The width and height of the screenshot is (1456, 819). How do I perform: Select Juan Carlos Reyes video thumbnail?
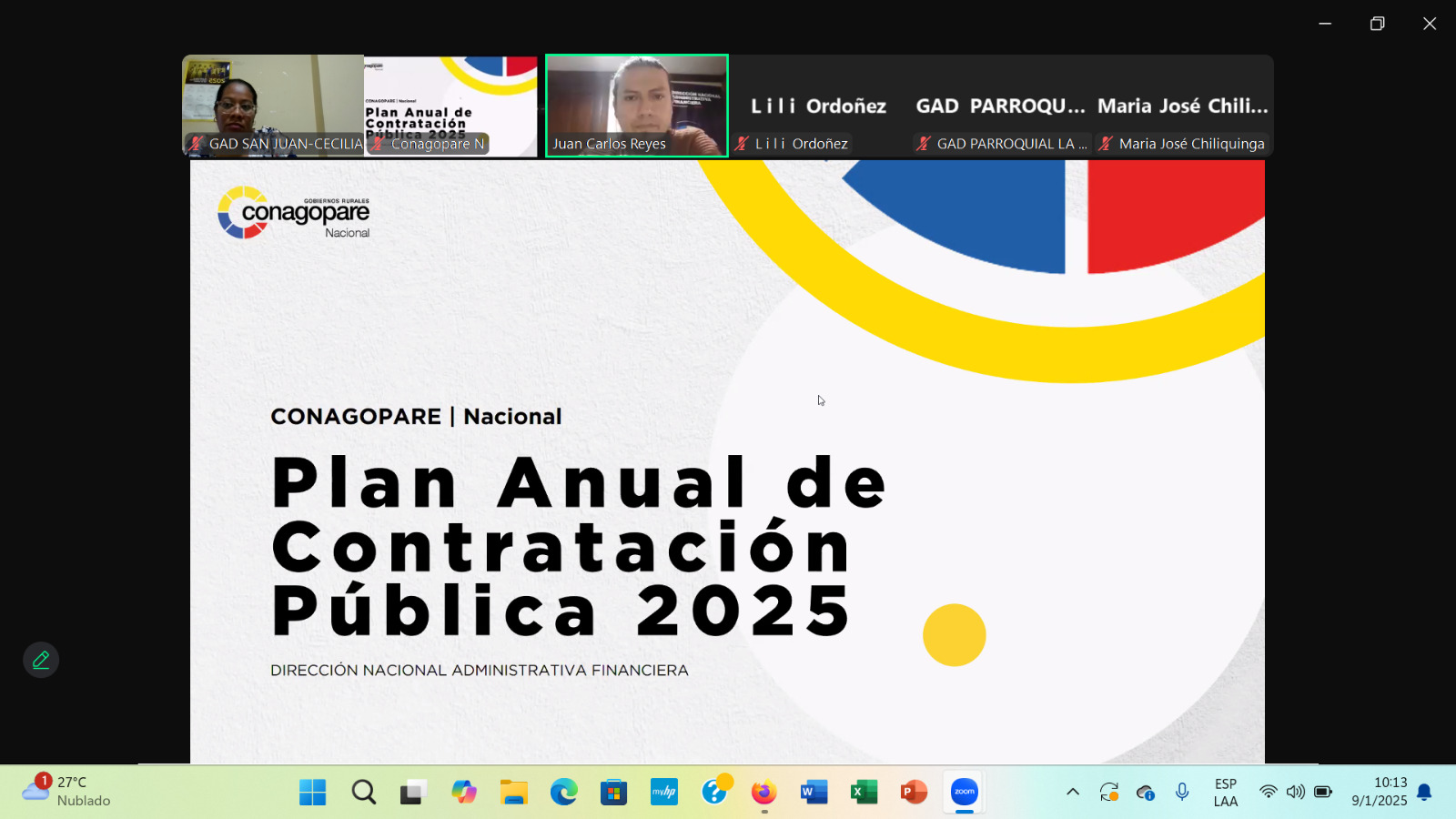pos(637,106)
